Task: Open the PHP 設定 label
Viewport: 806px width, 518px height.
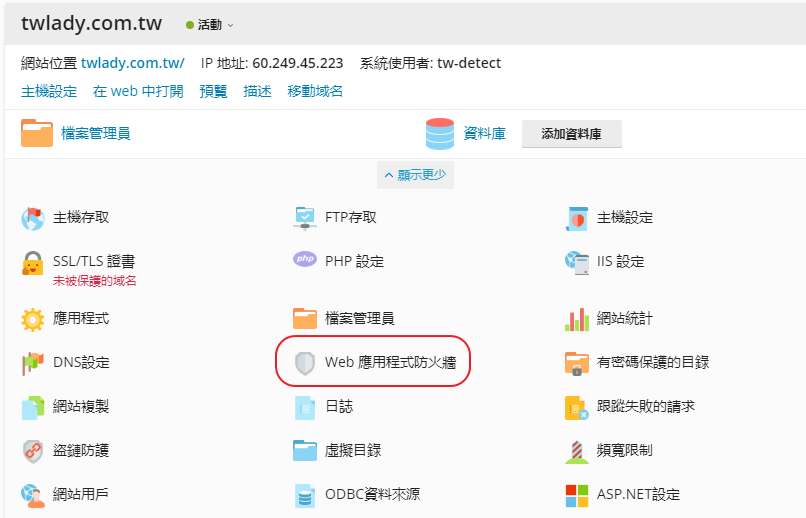Action: [355, 261]
